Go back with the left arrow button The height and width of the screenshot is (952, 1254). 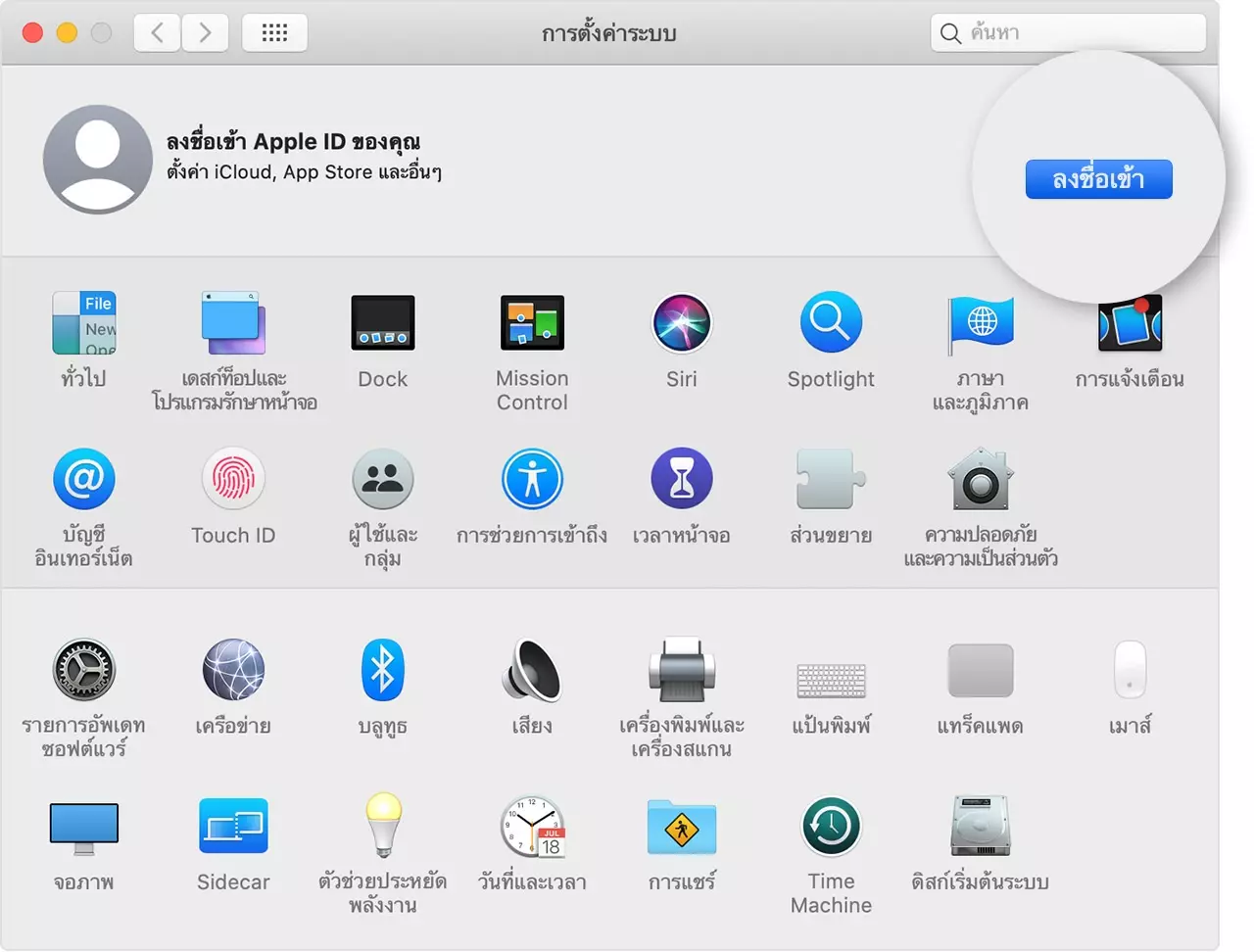tap(157, 32)
